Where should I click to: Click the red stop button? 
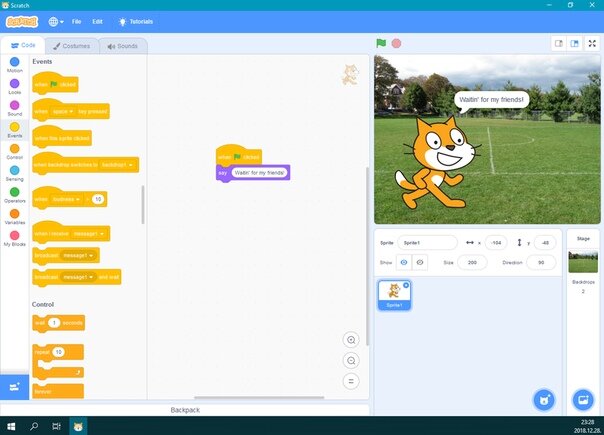click(x=396, y=43)
